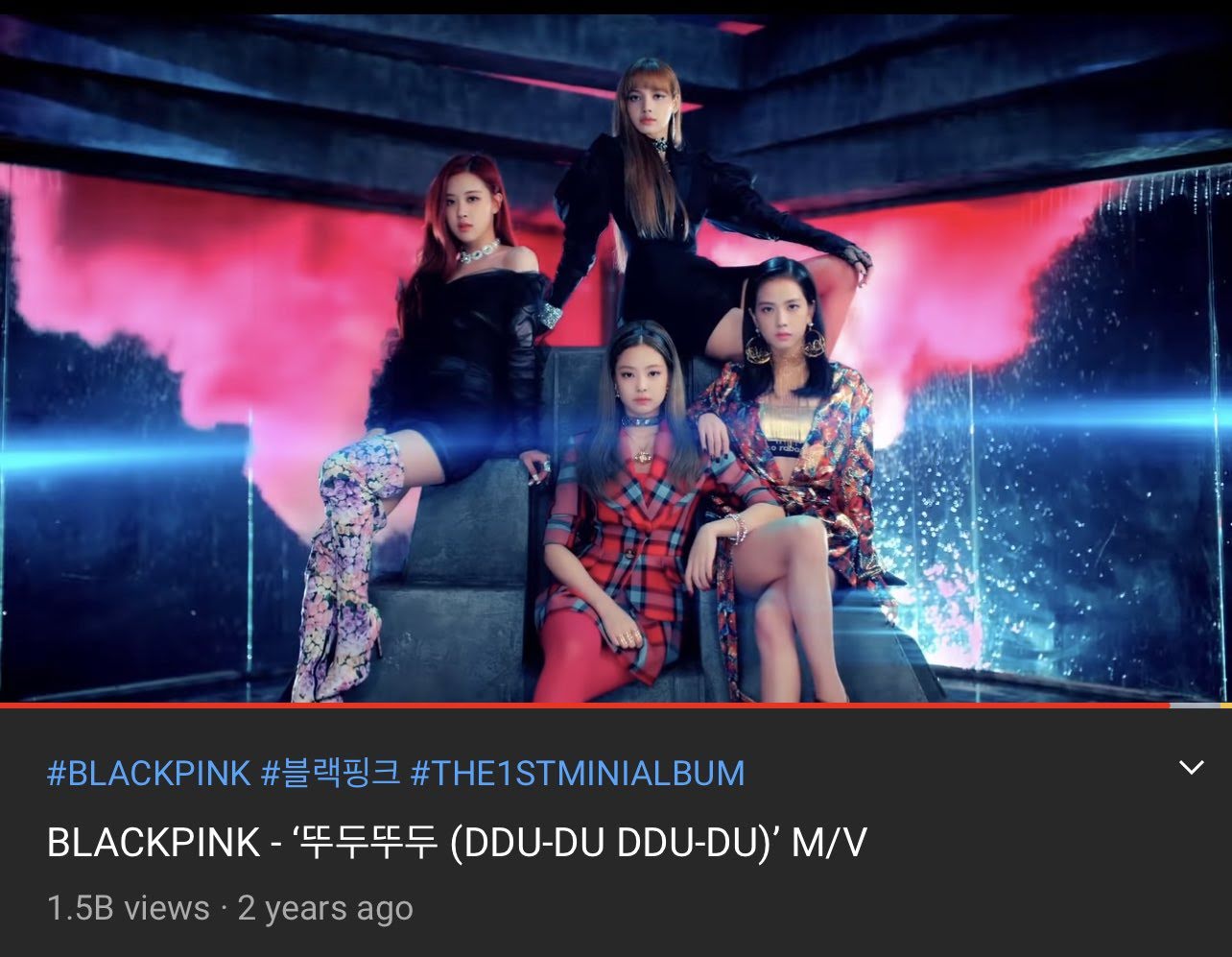Open the Korean #블랙핑크 hashtag
The image size is (1232, 957).
[330, 773]
